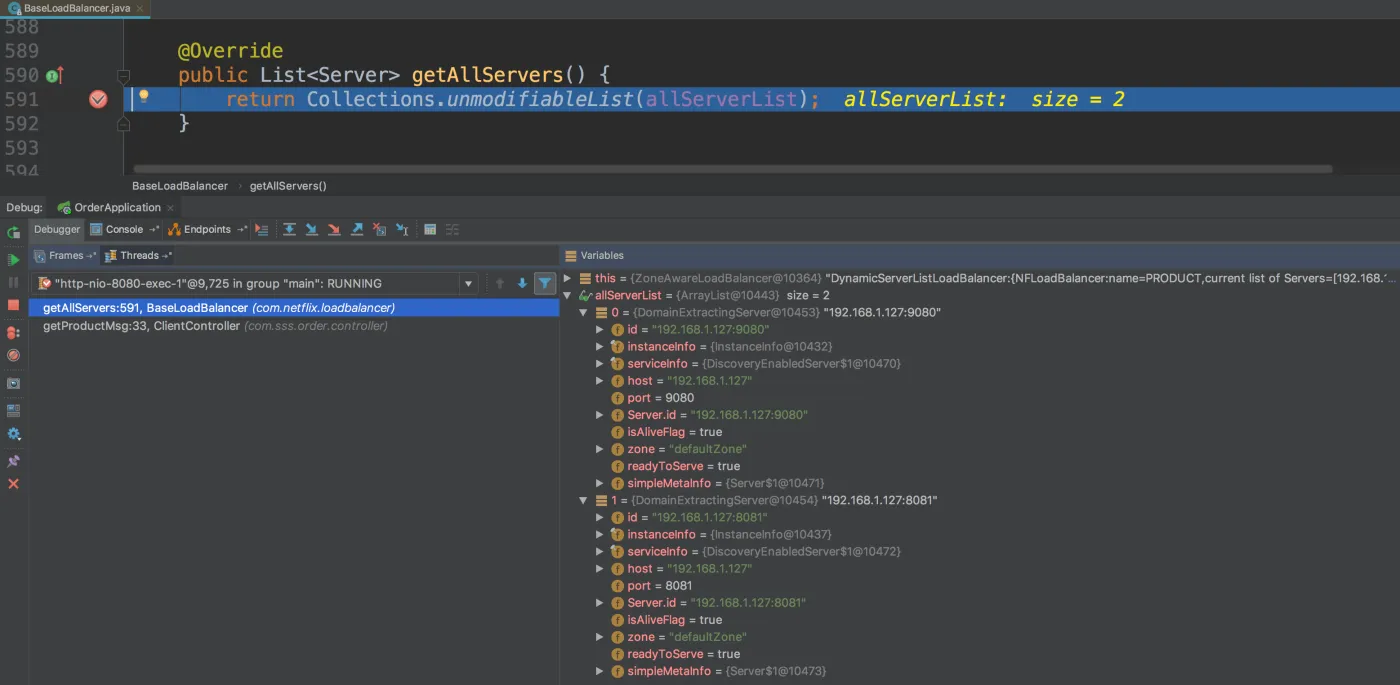
Task: Toggle Mute Breakpoints in the debug sidebar
Action: (14, 355)
